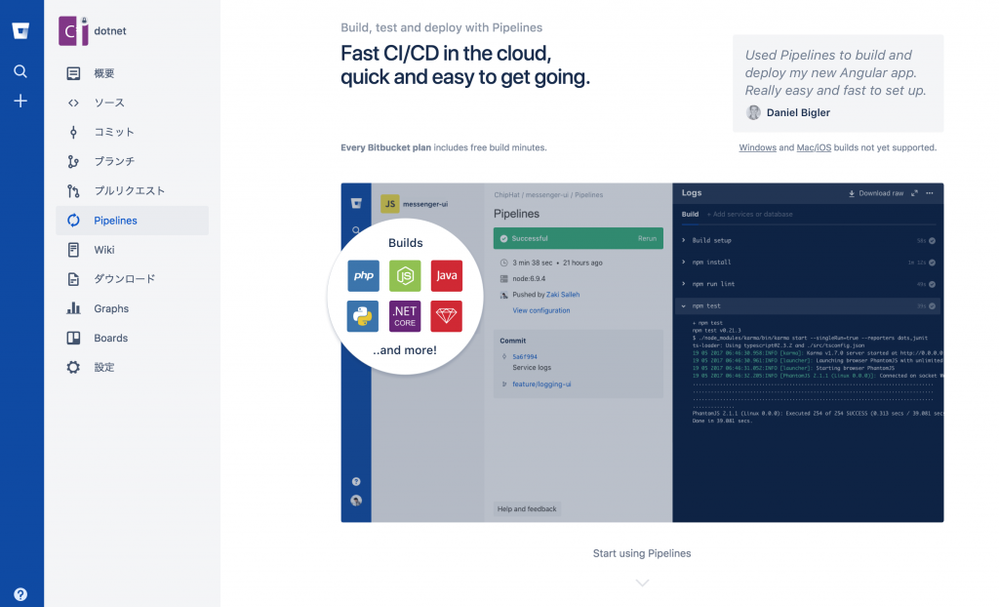The width and height of the screenshot is (999, 607).
Task: Open Boards in the sidebar
Action: (x=132, y=338)
